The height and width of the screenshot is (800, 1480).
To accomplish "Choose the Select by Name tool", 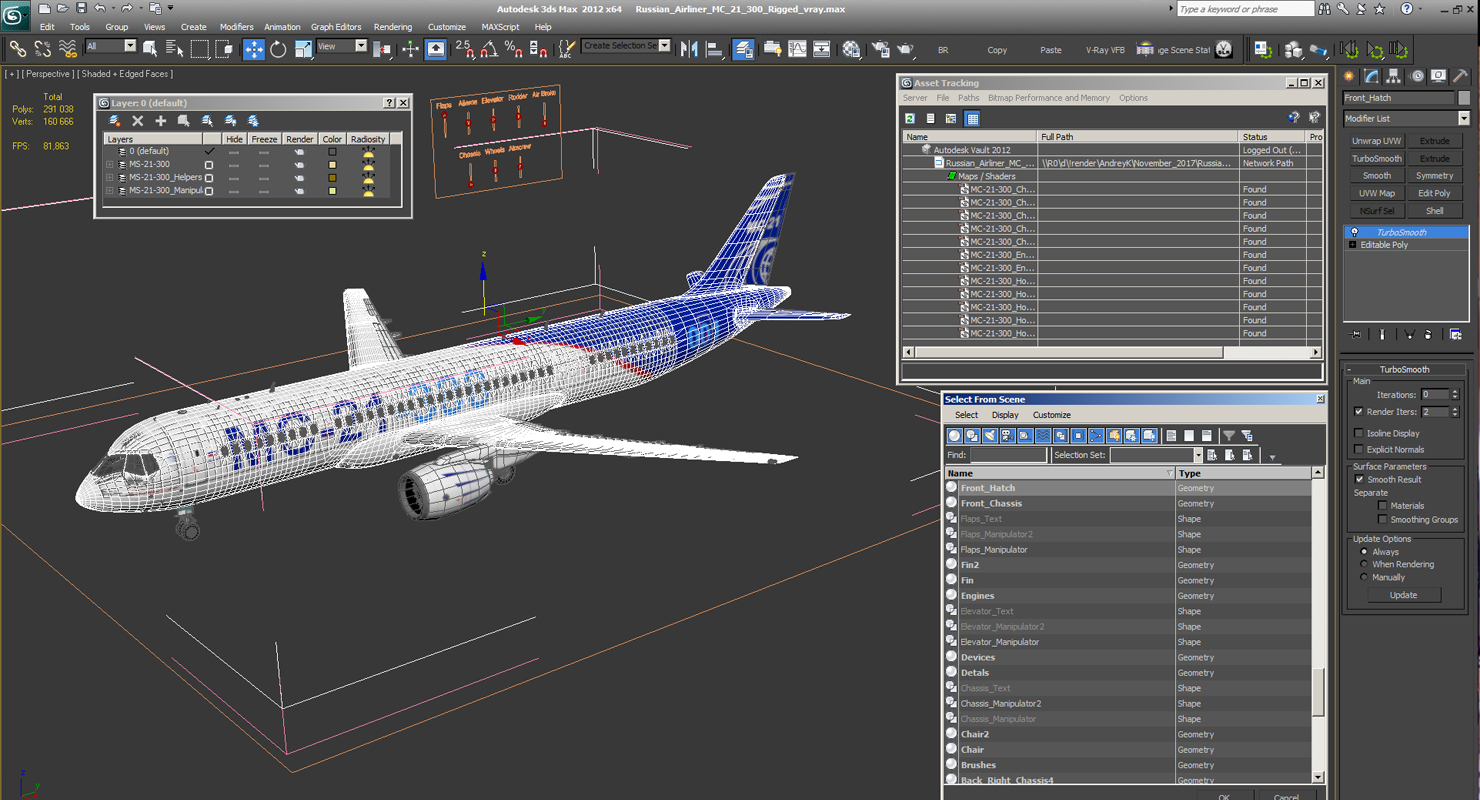I will 174,48.
